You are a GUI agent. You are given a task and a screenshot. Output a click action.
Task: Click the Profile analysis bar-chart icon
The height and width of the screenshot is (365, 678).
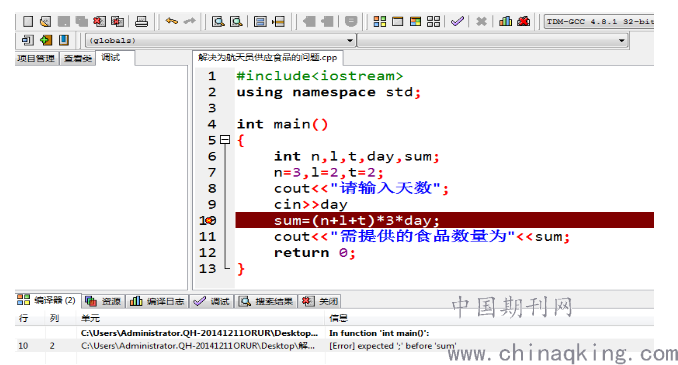505,21
